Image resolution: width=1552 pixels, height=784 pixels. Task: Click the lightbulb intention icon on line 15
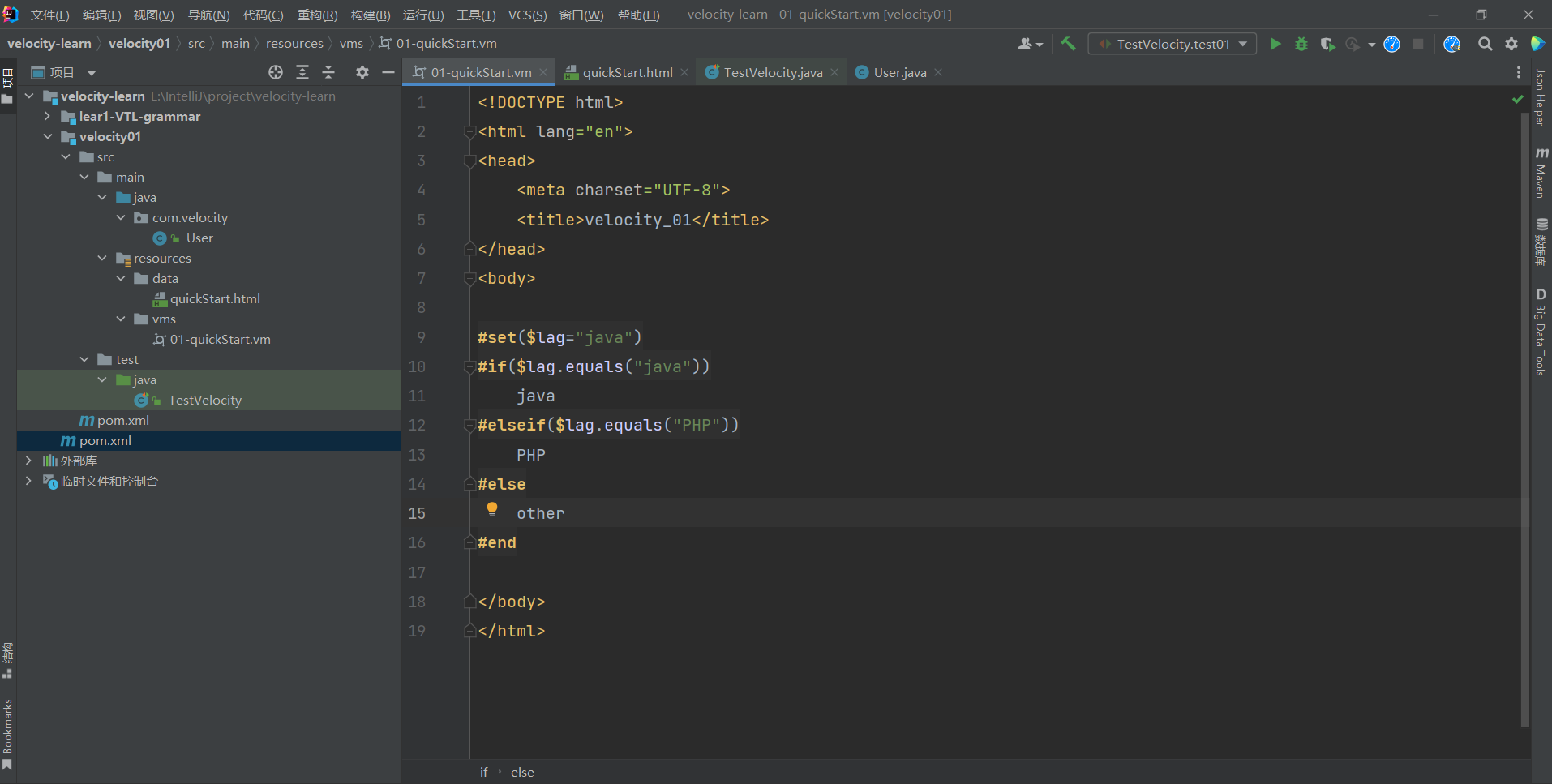492,509
